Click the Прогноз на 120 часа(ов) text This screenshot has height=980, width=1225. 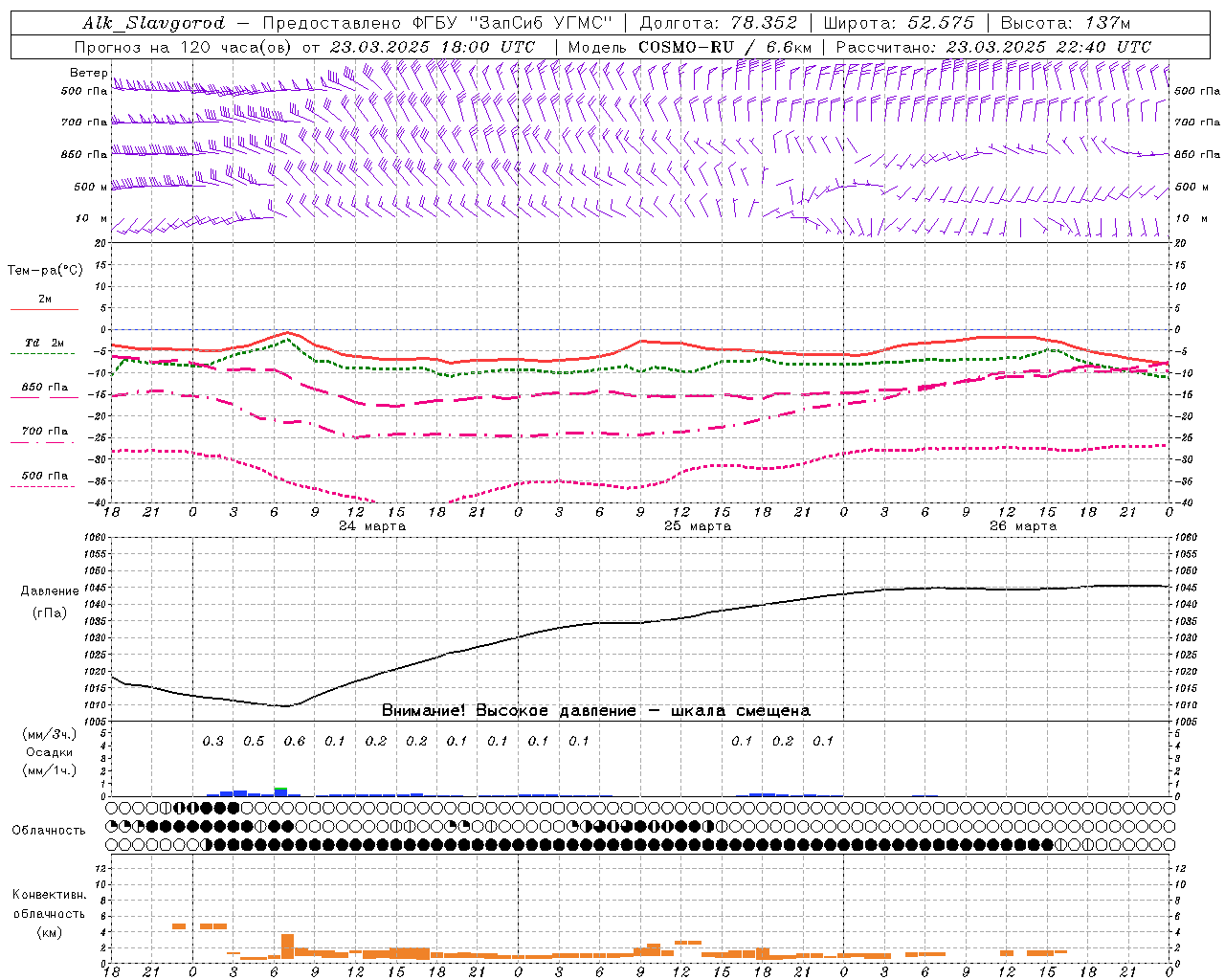pos(185,47)
